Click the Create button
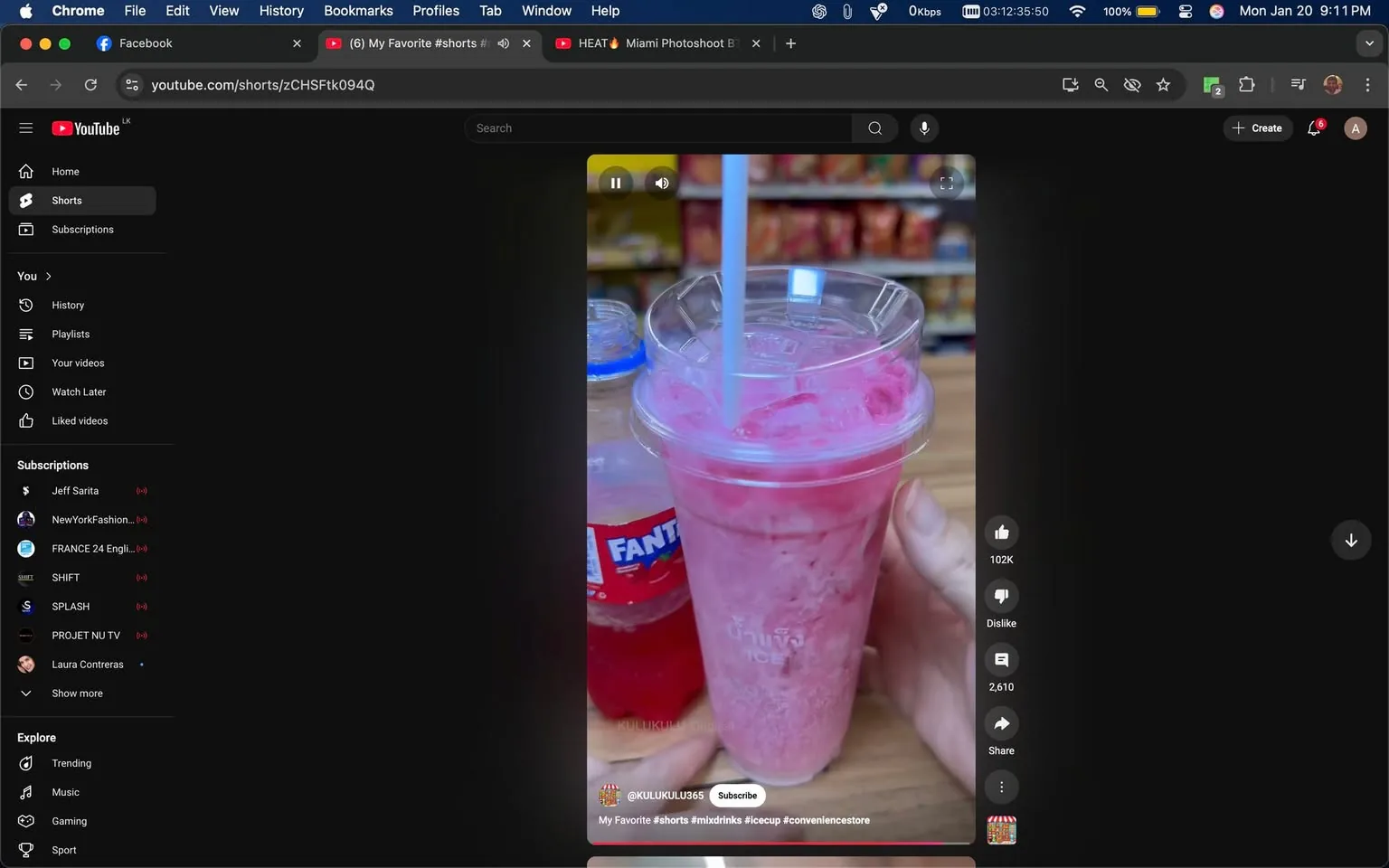 pyautogui.click(x=1257, y=127)
